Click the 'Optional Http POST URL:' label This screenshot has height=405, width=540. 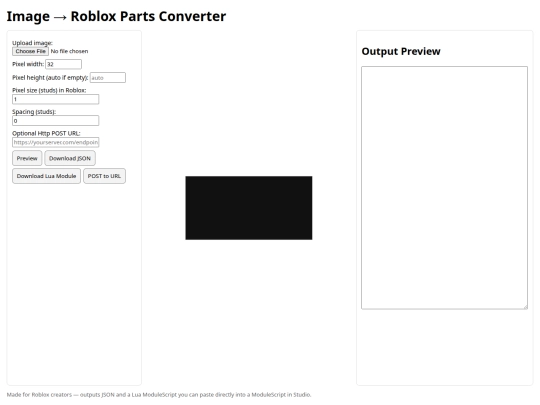pyautogui.click(x=46, y=133)
